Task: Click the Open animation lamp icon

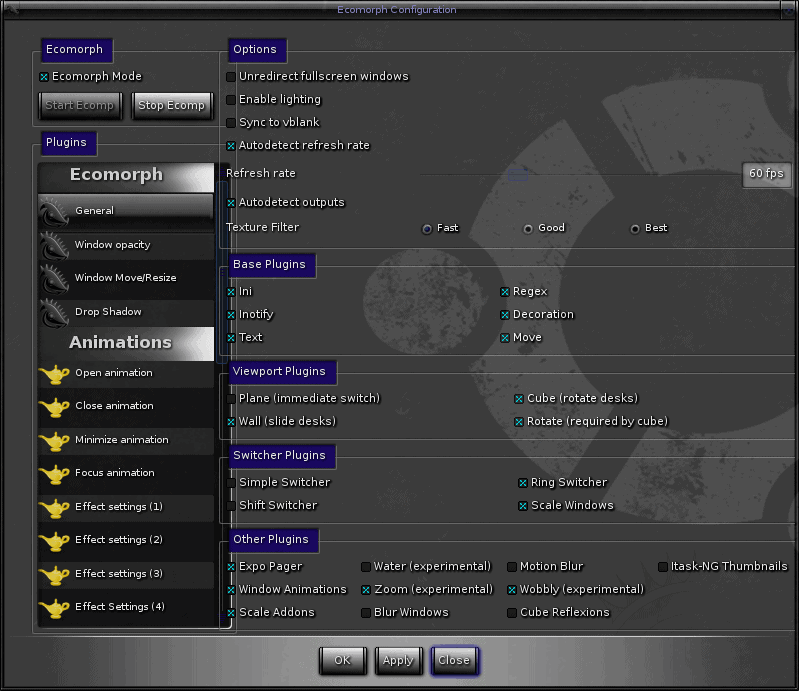Action: 54,374
